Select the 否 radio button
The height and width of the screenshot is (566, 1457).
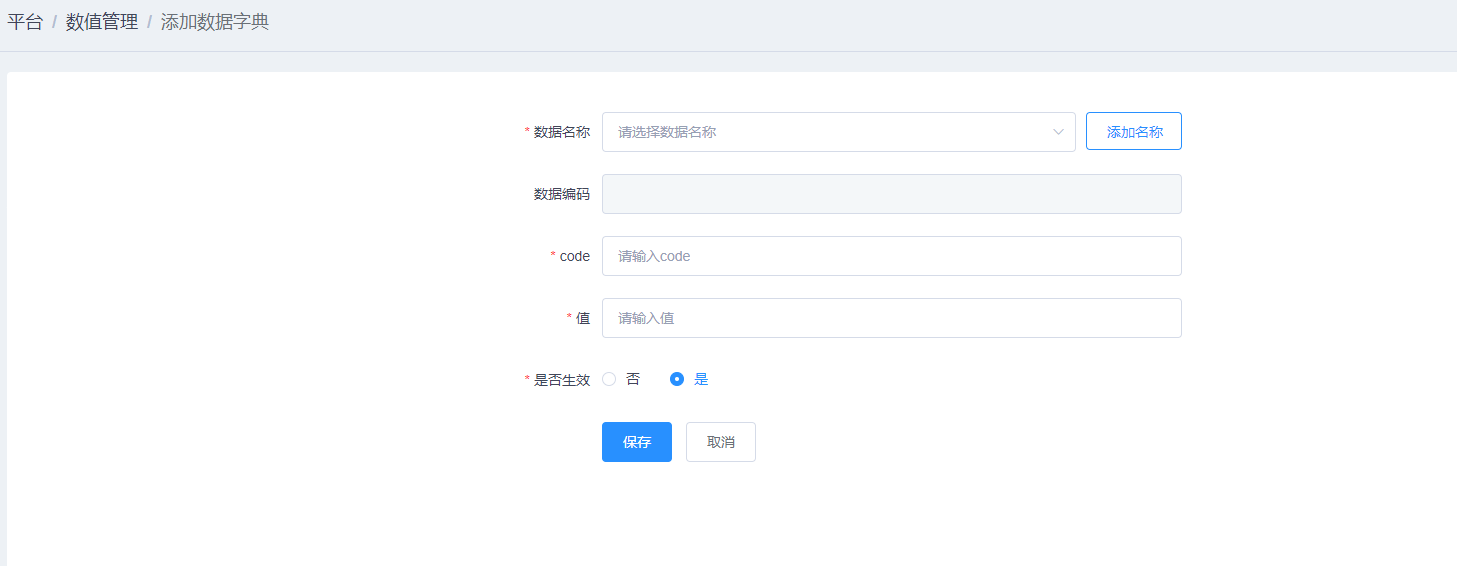pos(609,379)
